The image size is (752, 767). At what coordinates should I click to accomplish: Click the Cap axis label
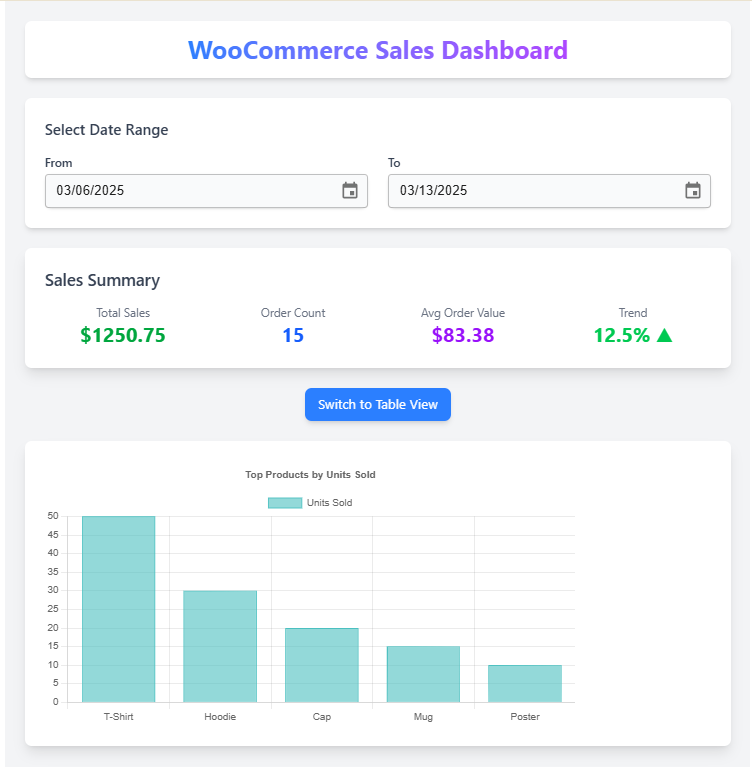coord(322,717)
